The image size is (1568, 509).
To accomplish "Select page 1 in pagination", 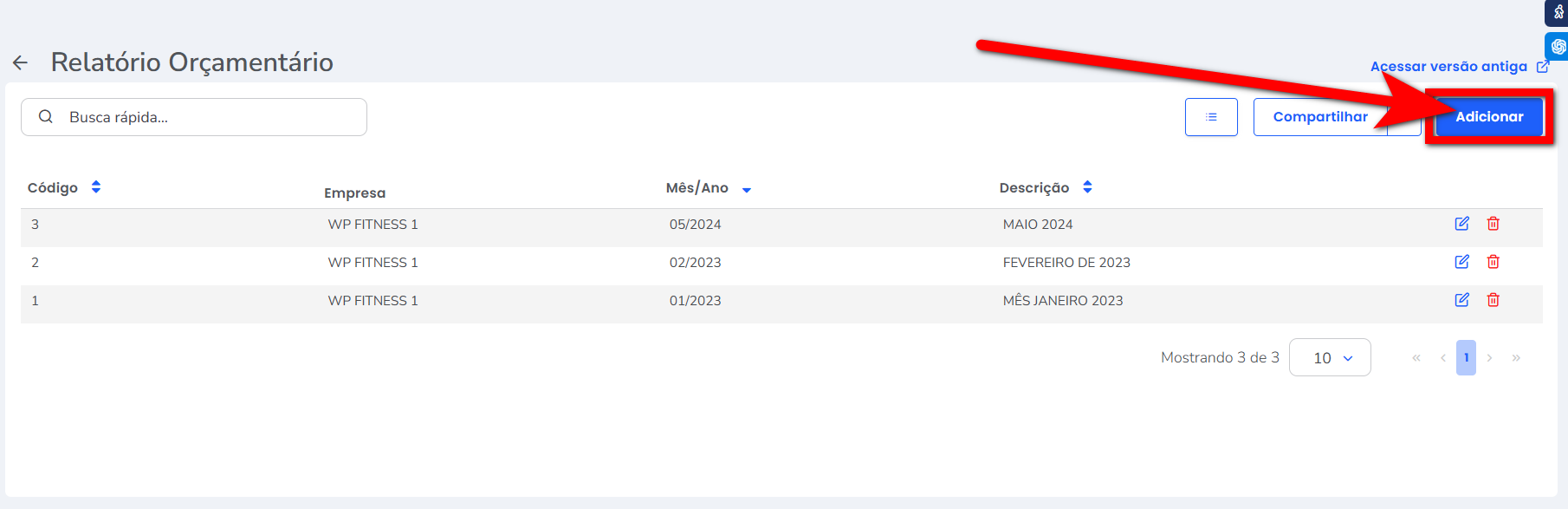I will click(1466, 357).
